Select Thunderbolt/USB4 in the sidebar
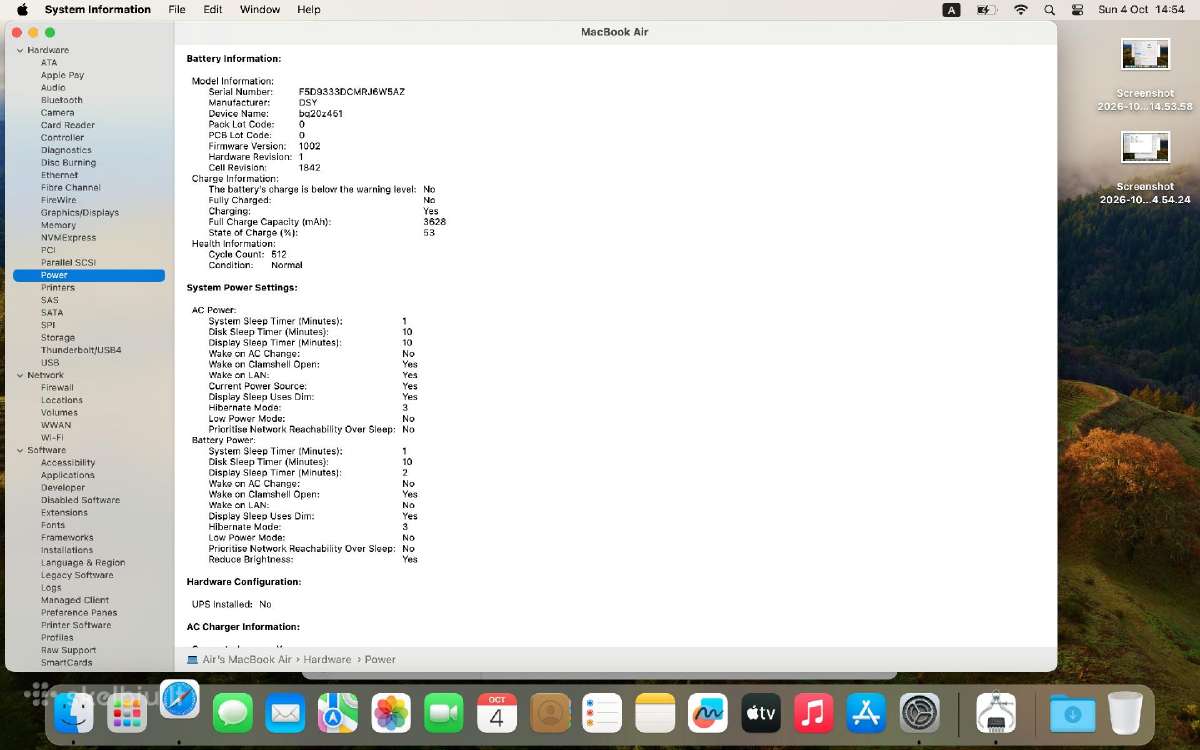Image resolution: width=1200 pixels, height=750 pixels. [x=81, y=350]
